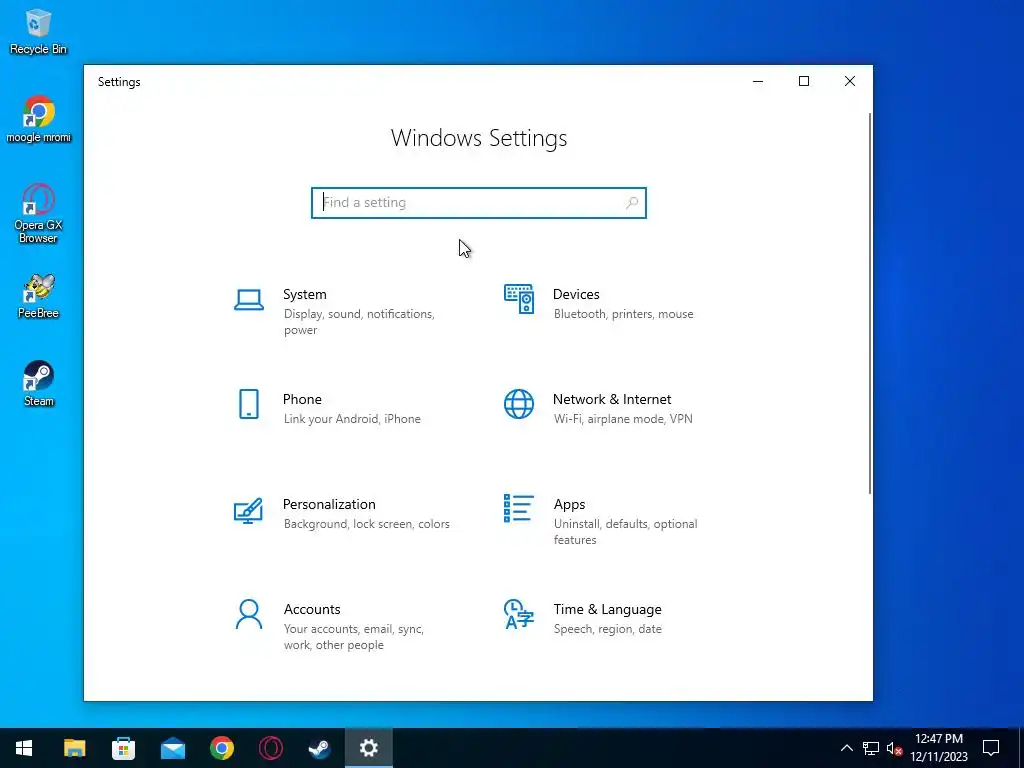Click 'Bluetooth, printers, mouse' description
Image resolution: width=1024 pixels, height=768 pixels.
tap(624, 314)
